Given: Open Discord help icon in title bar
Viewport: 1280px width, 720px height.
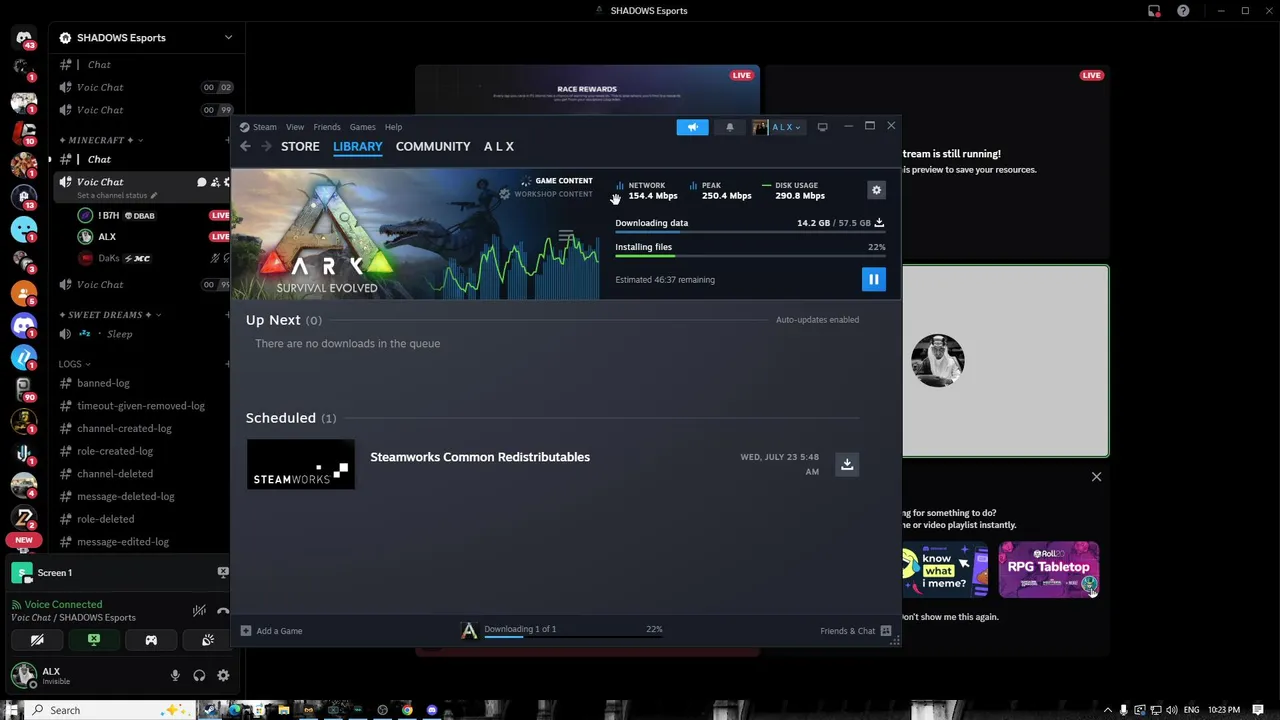Looking at the screenshot, I should (1183, 11).
